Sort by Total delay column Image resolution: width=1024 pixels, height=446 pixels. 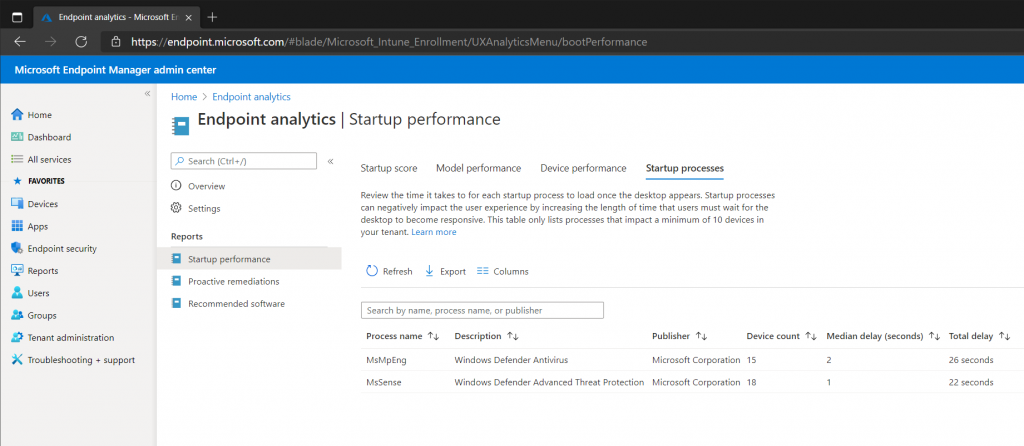click(980, 336)
